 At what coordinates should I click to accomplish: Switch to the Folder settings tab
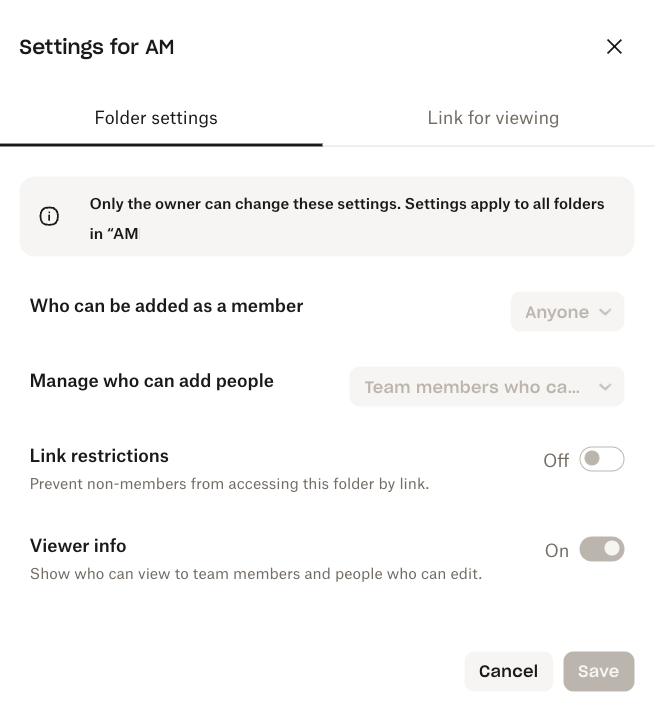coord(156,118)
